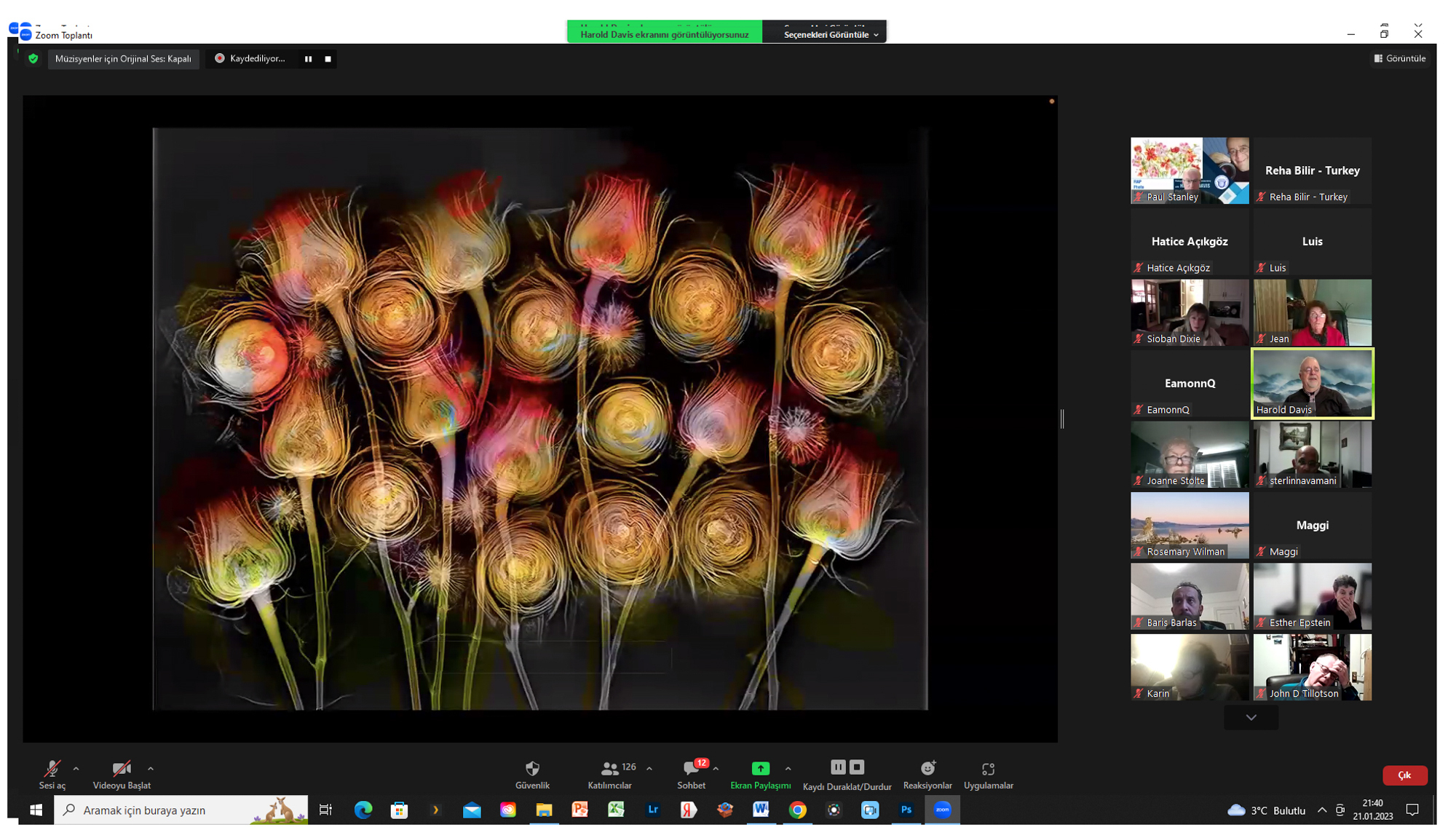
Task: Open Google Chrome from taskbar
Action: 798,810
